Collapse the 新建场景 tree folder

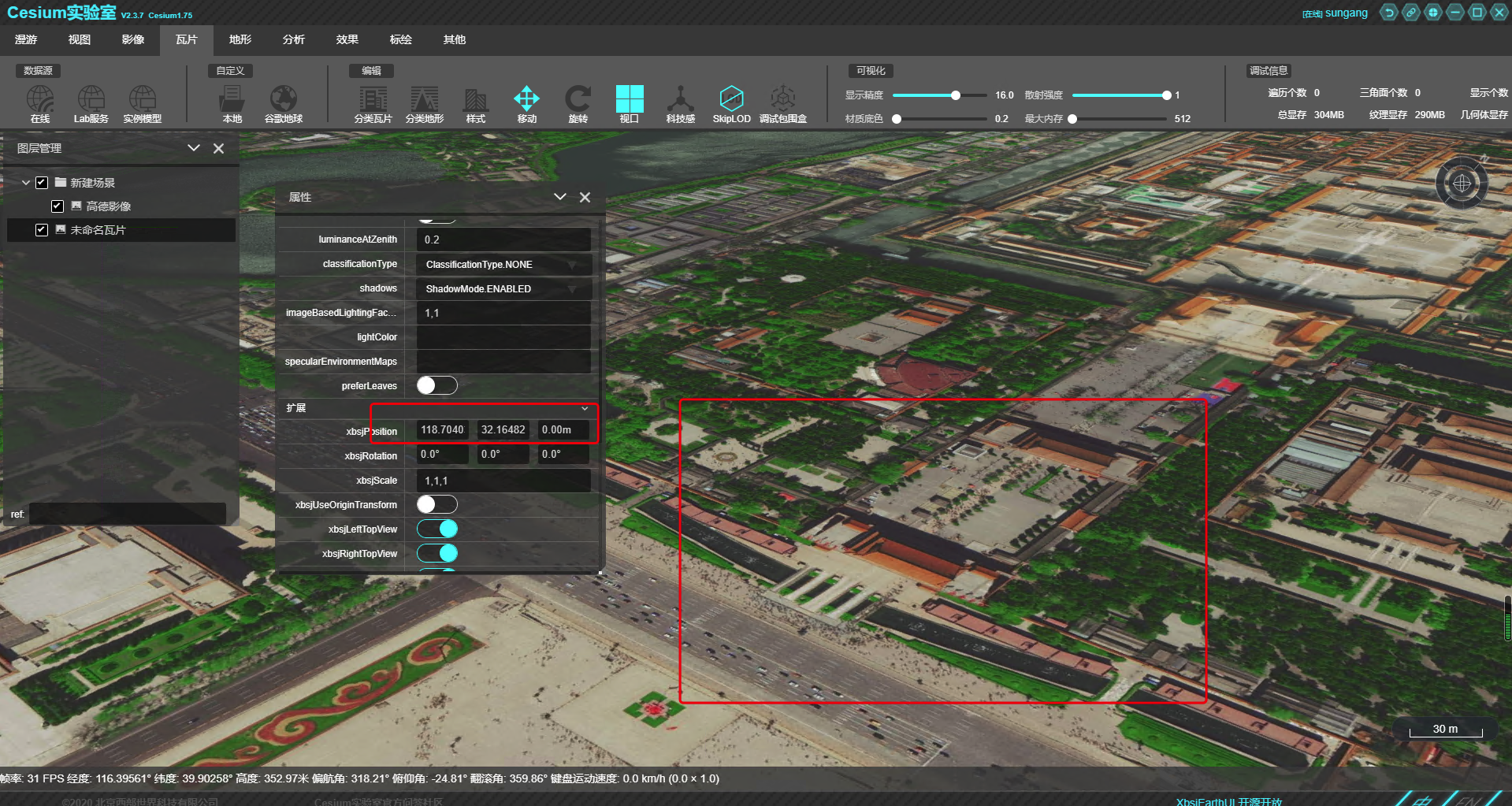point(26,183)
